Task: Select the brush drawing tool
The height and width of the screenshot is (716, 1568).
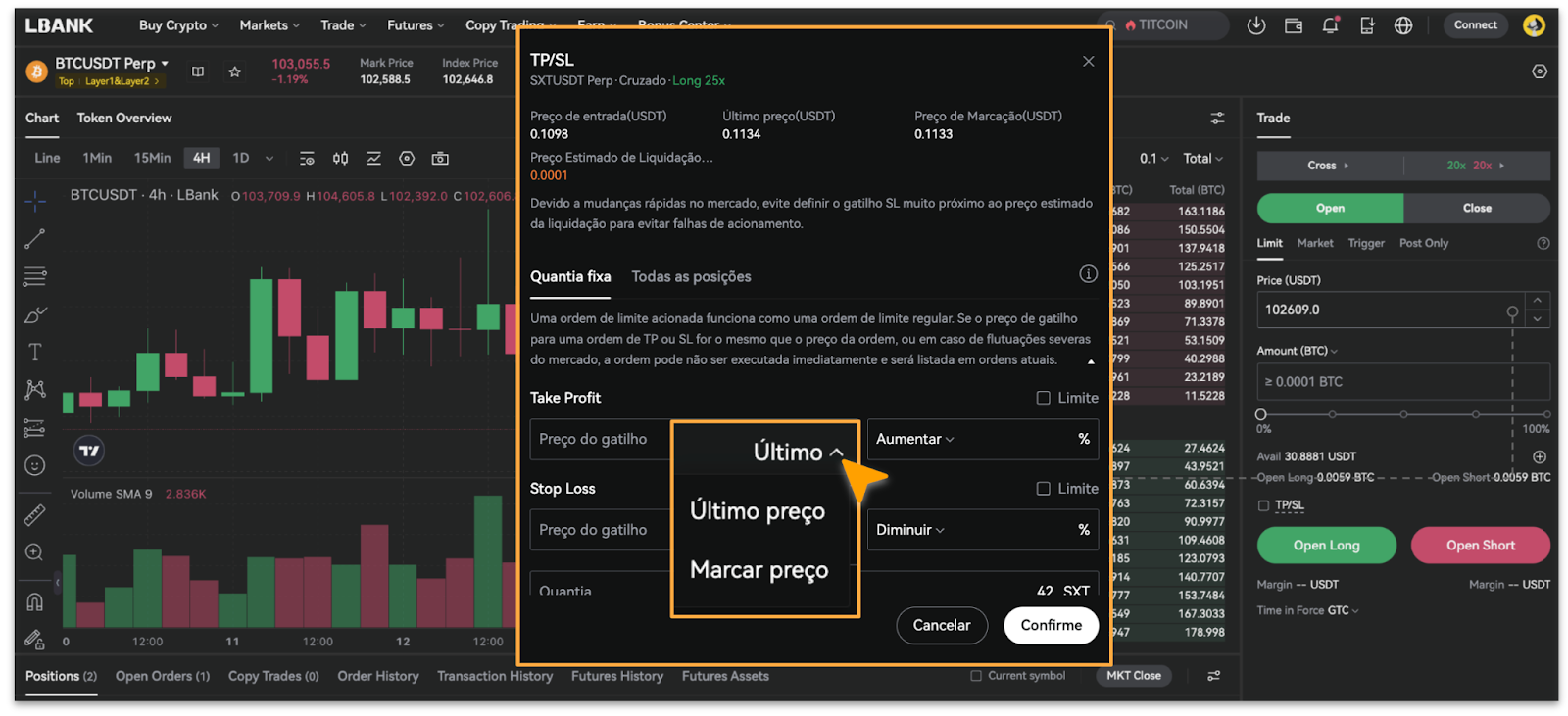Action: tap(35, 314)
